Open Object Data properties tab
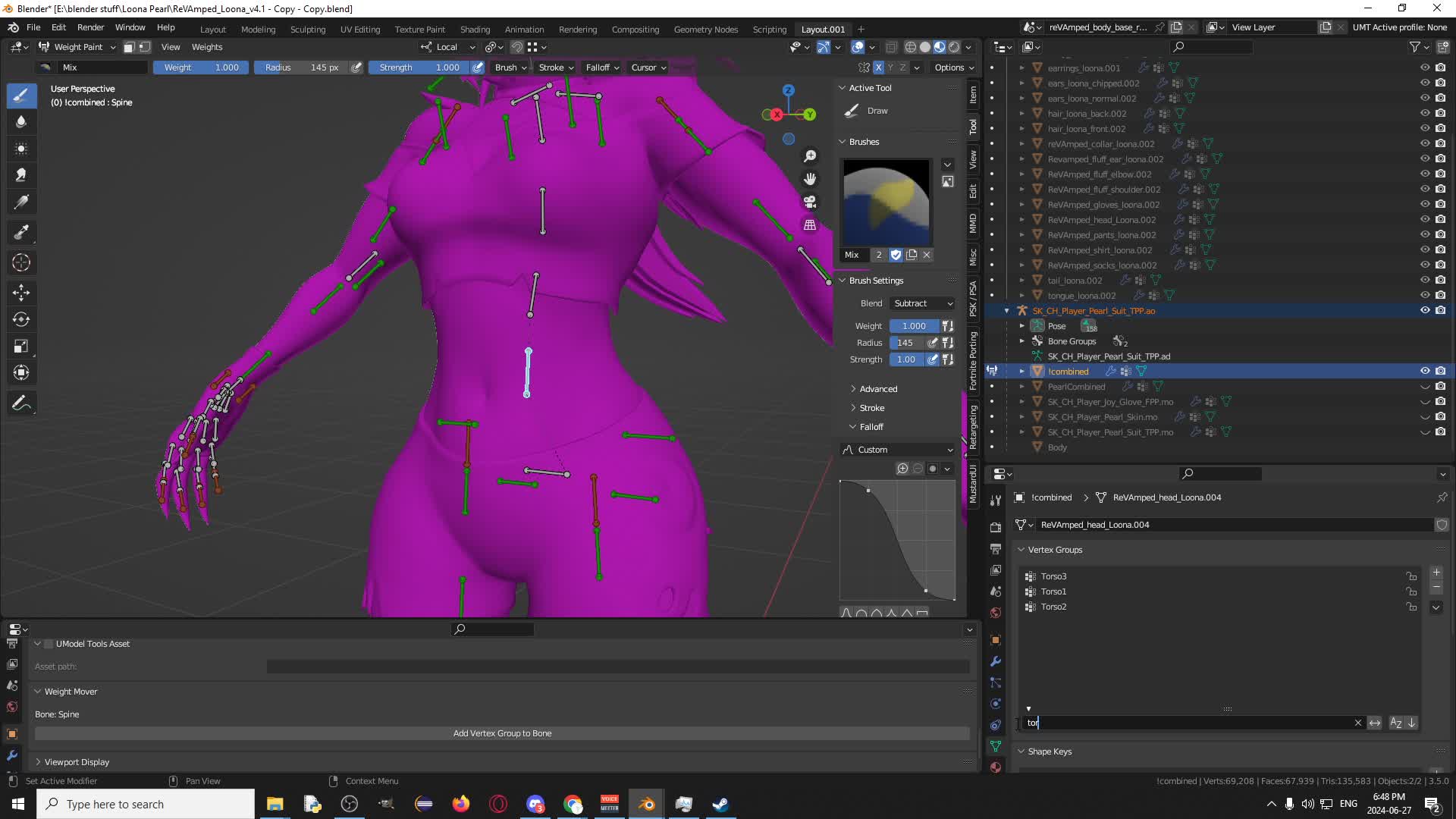The image size is (1456, 819). 996,746
